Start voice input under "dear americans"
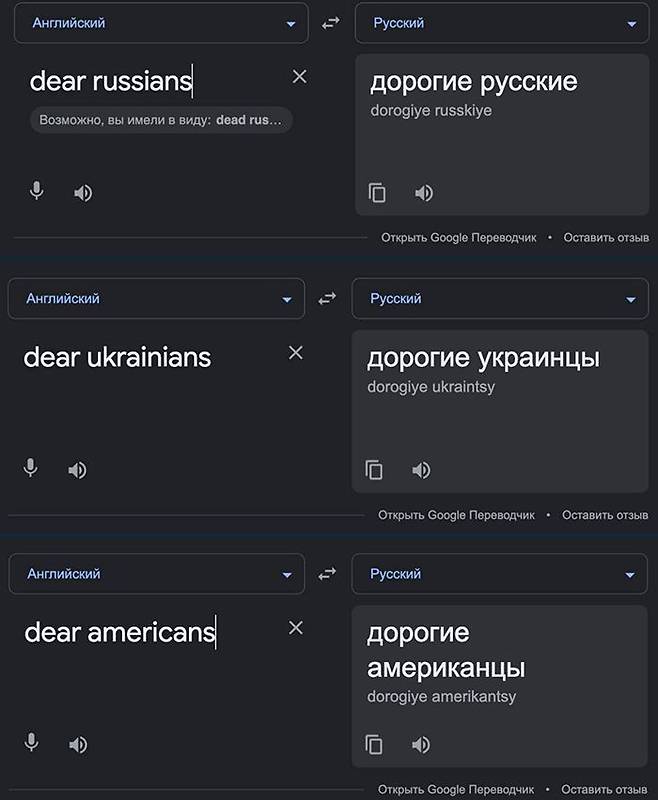The height and width of the screenshot is (800, 658). [x=32, y=743]
